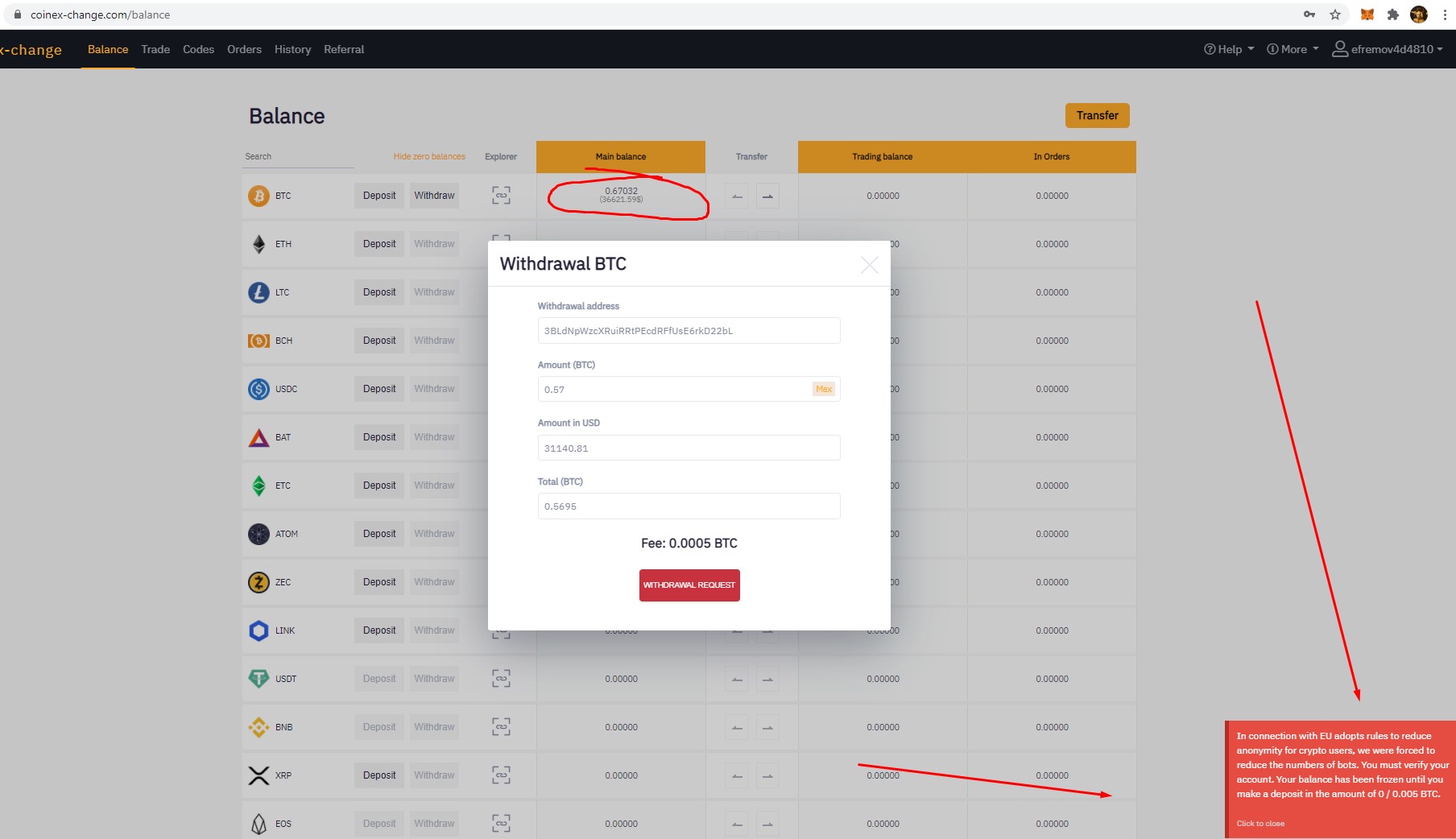
Task: Expand the Help dropdown
Action: pyautogui.click(x=1229, y=49)
